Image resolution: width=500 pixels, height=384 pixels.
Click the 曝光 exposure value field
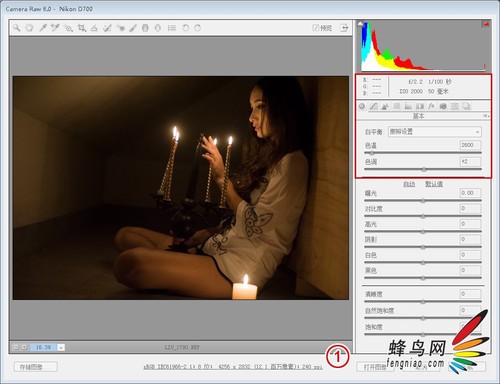point(470,193)
